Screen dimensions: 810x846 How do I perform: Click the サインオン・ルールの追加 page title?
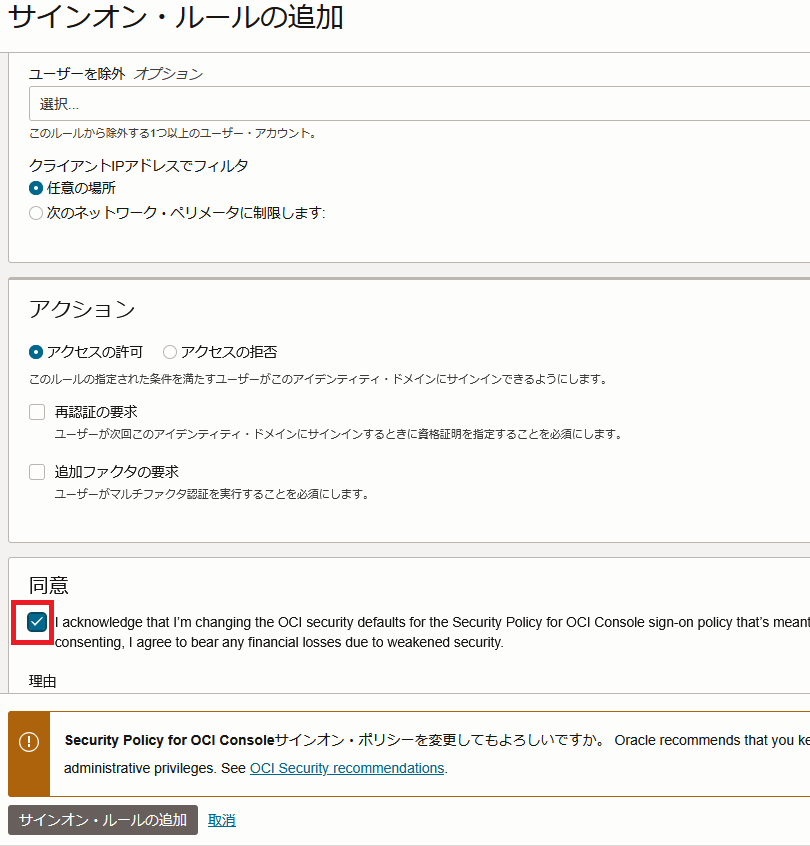pyautogui.click(x=176, y=17)
